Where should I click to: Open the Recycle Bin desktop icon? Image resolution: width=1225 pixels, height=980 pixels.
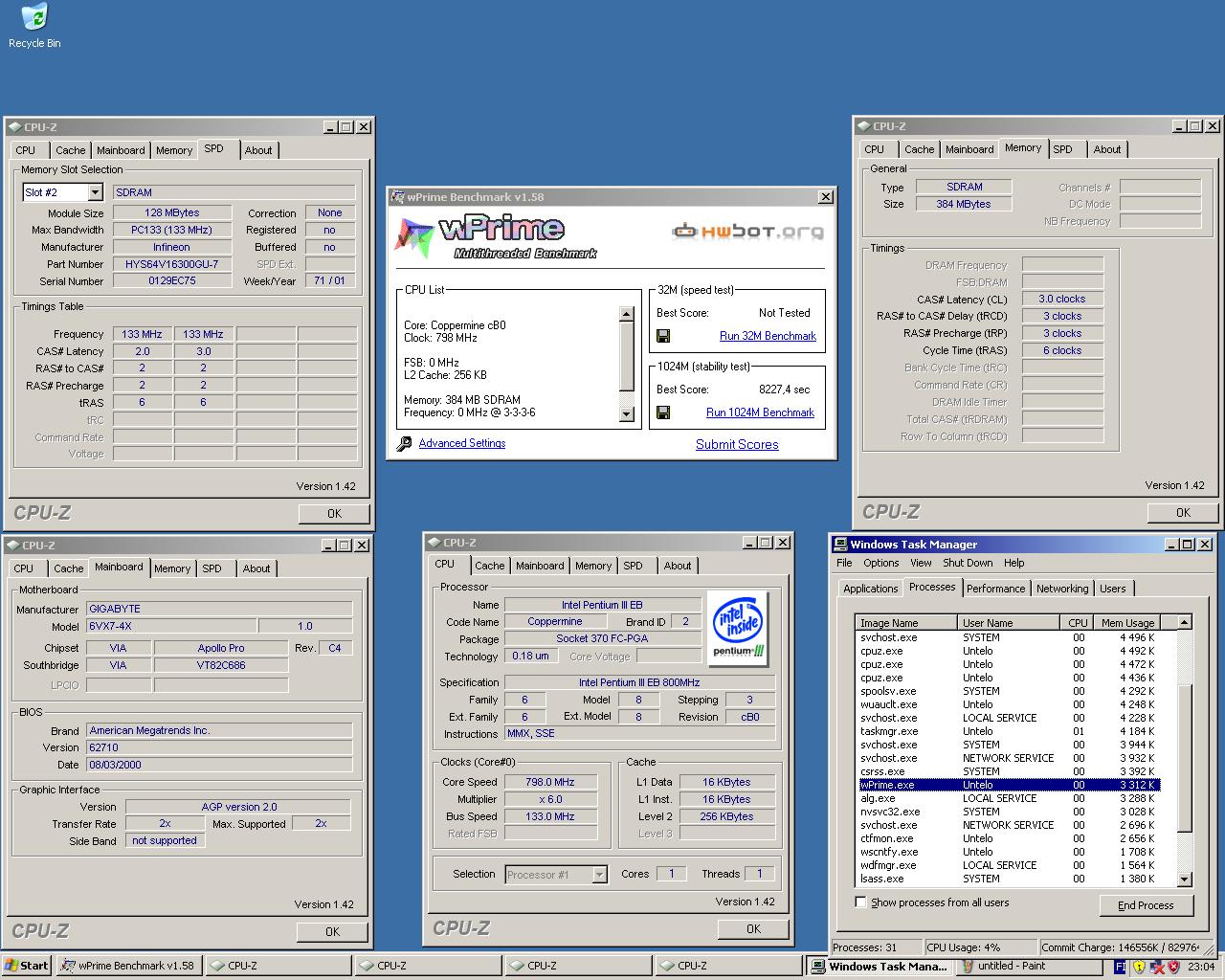tap(34, 26)
